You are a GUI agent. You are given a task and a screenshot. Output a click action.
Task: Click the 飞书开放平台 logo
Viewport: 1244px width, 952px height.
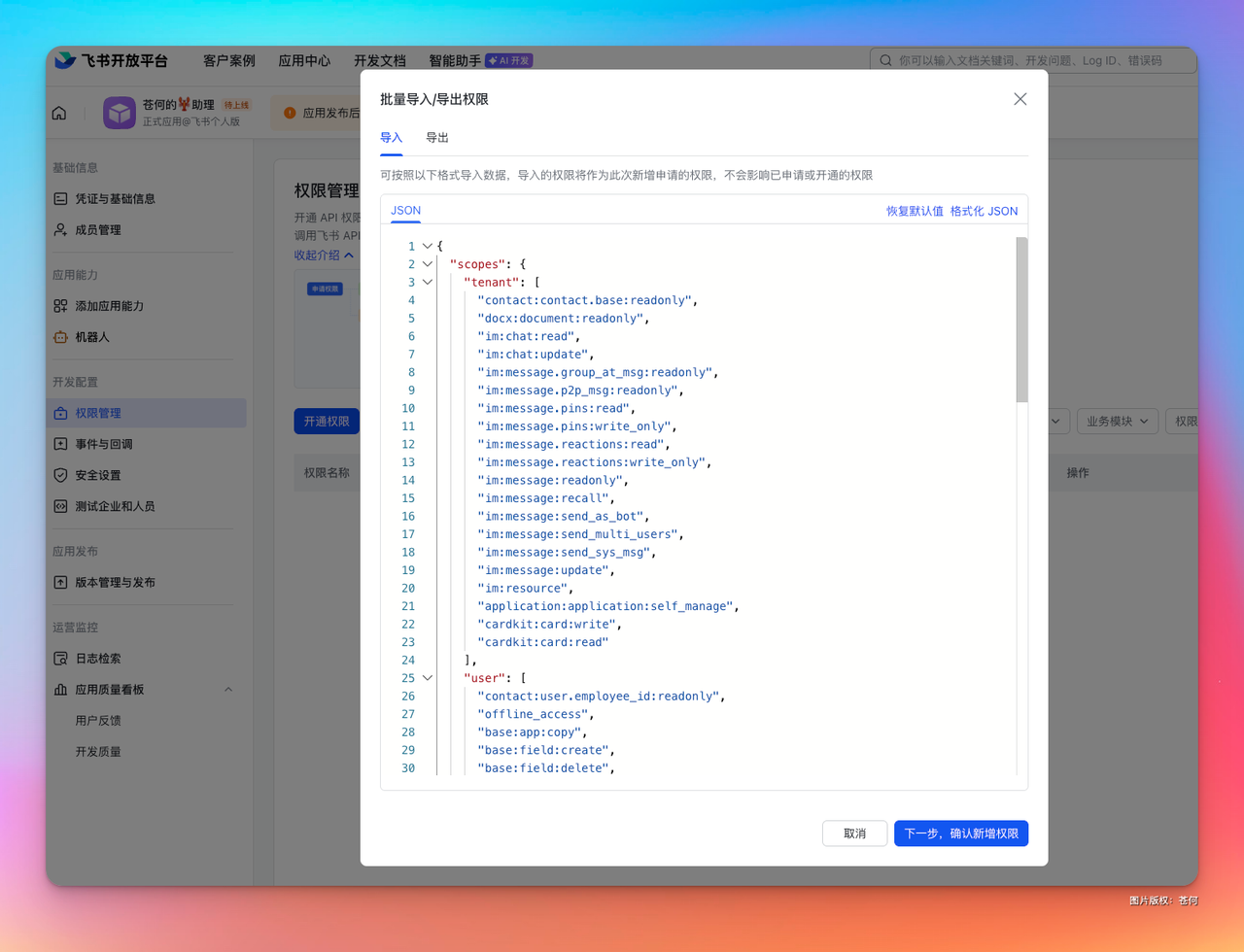(x=111, y=60)
